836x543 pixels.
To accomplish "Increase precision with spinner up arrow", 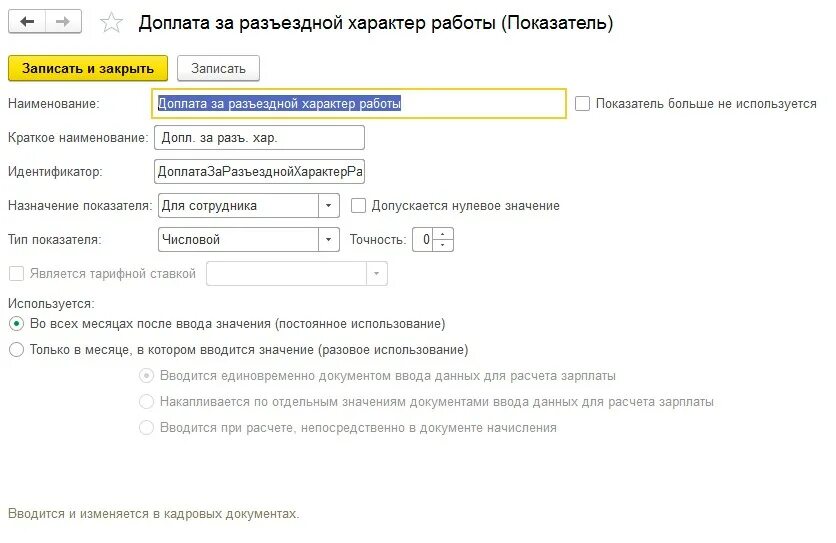I will tap(444, 234).
